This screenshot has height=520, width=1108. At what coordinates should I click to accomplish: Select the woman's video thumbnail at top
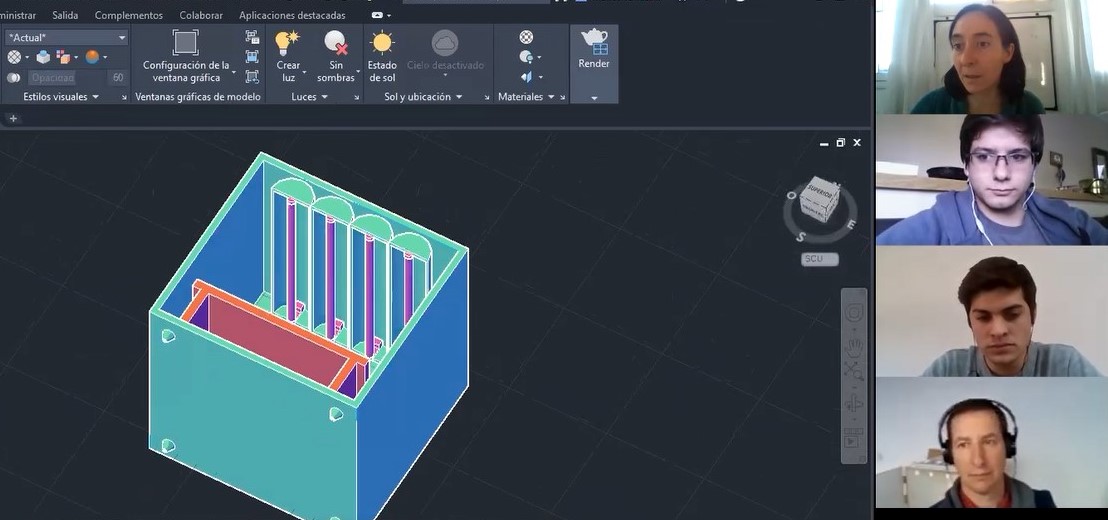[x=992, y=57]
